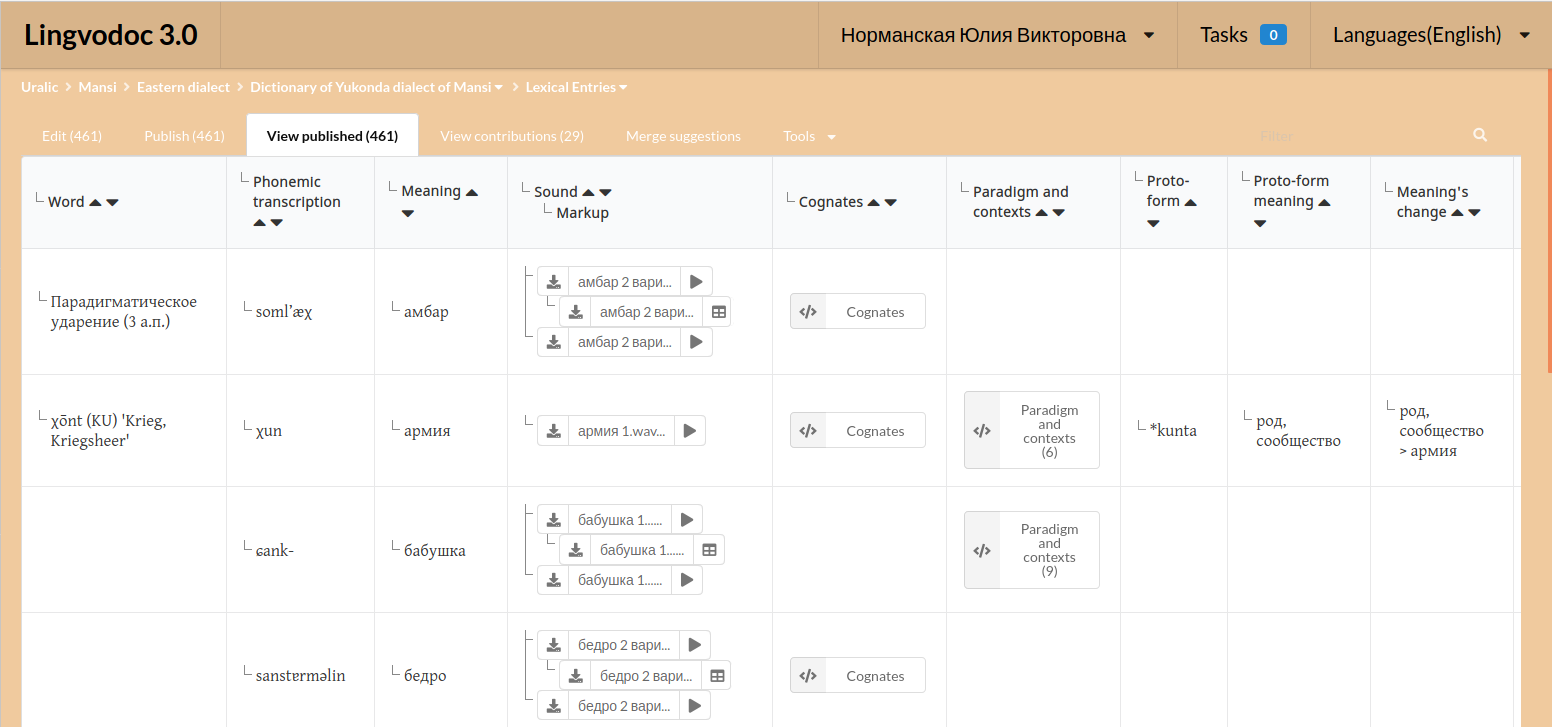Go to Eastern dialect breadcrumb link

(183, 87)
